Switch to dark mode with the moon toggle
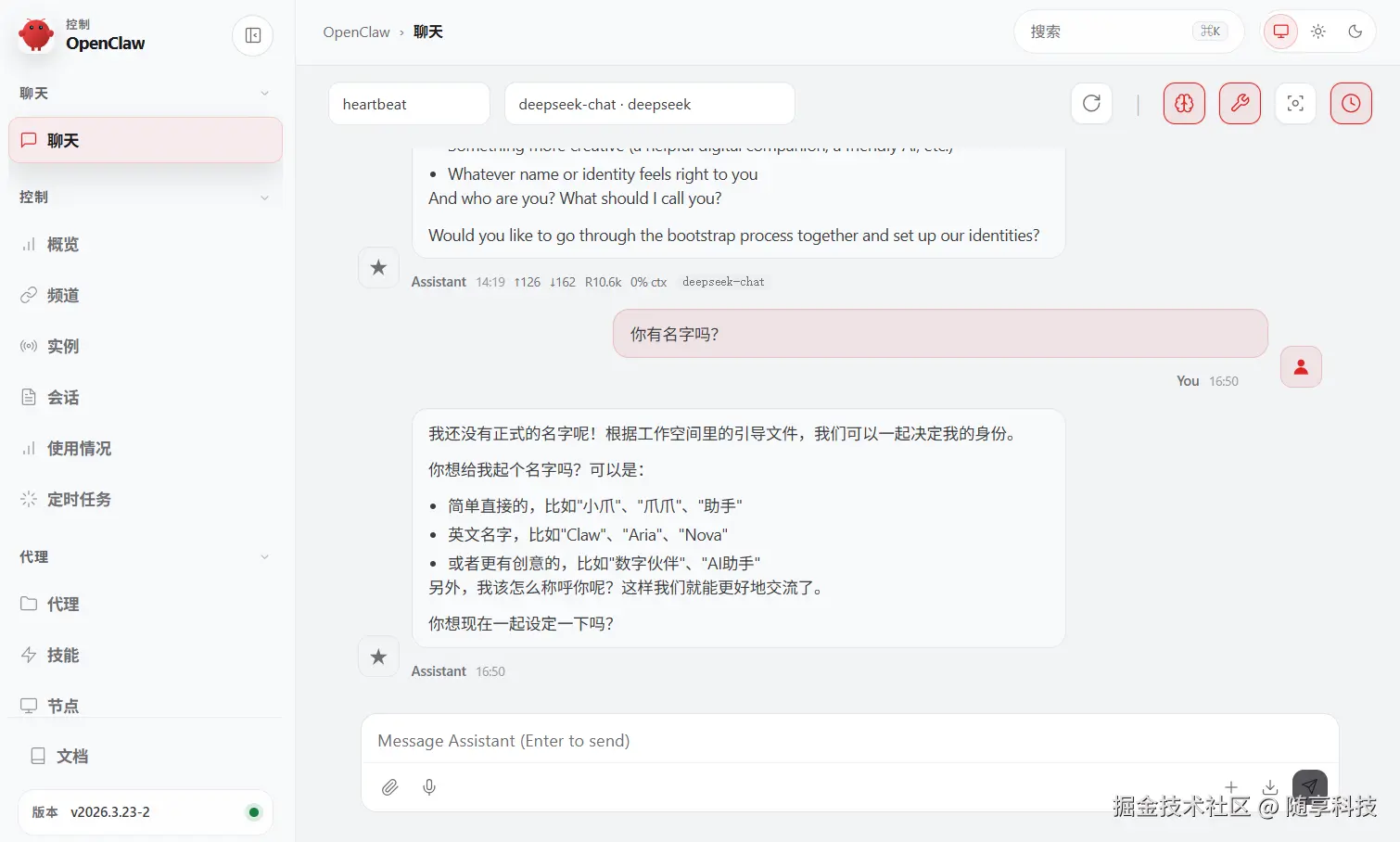The height and width of the screenshot is (842, 1400). click(1355, 31)
